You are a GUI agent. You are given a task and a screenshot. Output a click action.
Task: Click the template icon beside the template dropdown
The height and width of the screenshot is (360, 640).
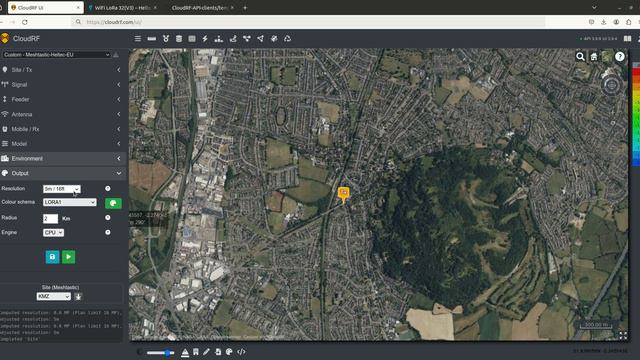tap(116, 55)
